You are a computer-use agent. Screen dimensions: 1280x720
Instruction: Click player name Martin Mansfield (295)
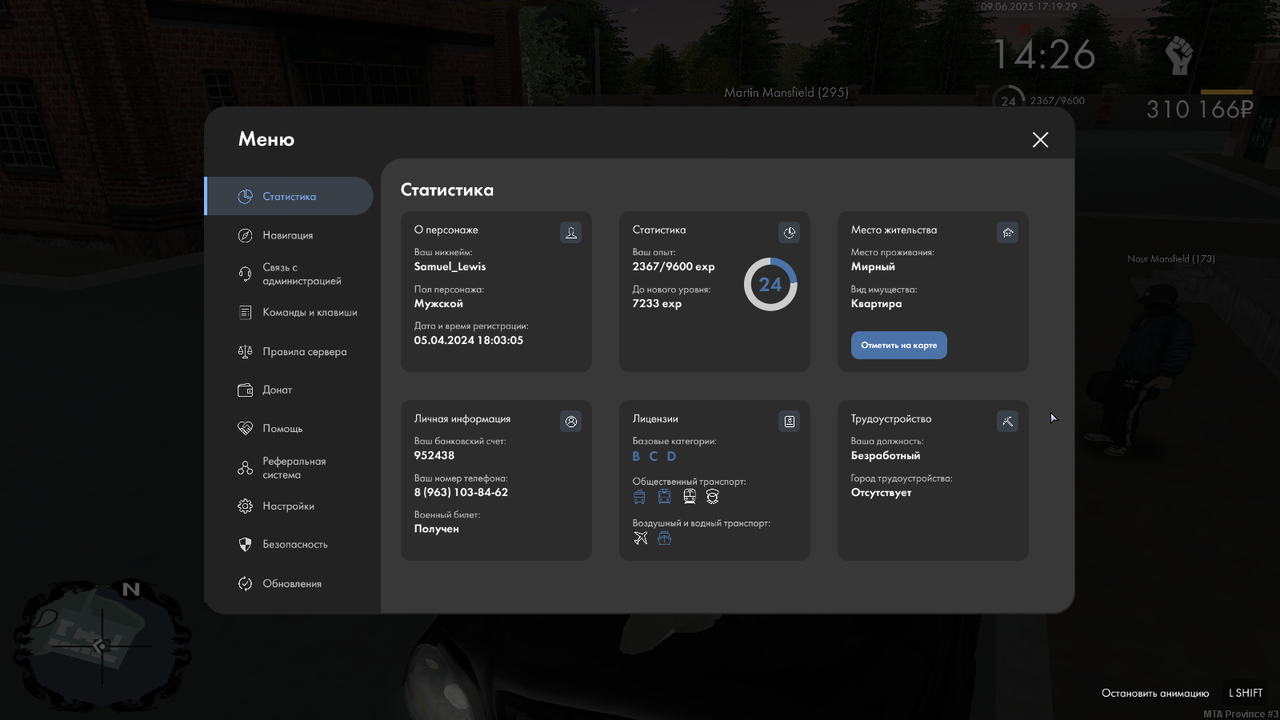[786, 92]
